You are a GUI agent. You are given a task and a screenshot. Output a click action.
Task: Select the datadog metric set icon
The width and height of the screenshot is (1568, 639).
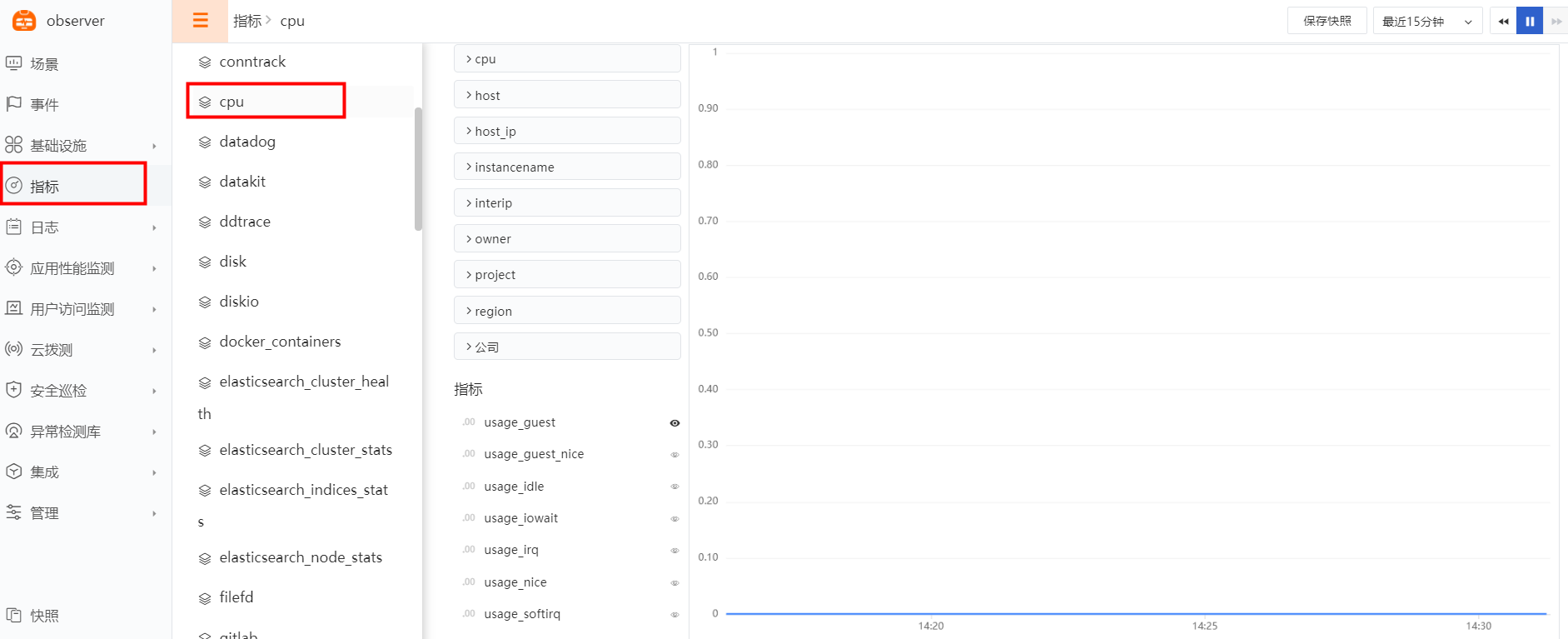coord(205,142)
